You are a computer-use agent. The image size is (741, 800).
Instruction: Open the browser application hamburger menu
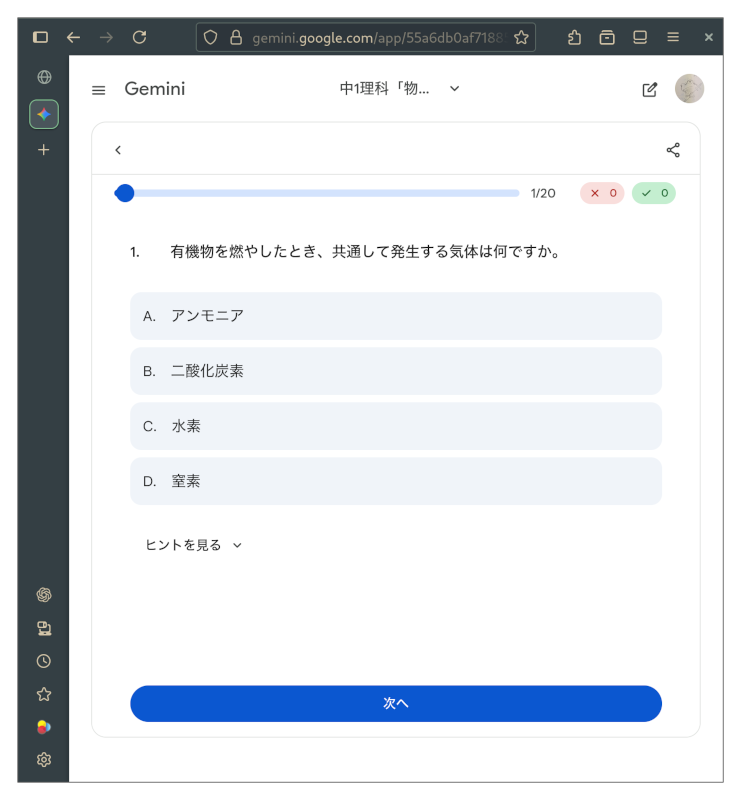tap(673, 37)
